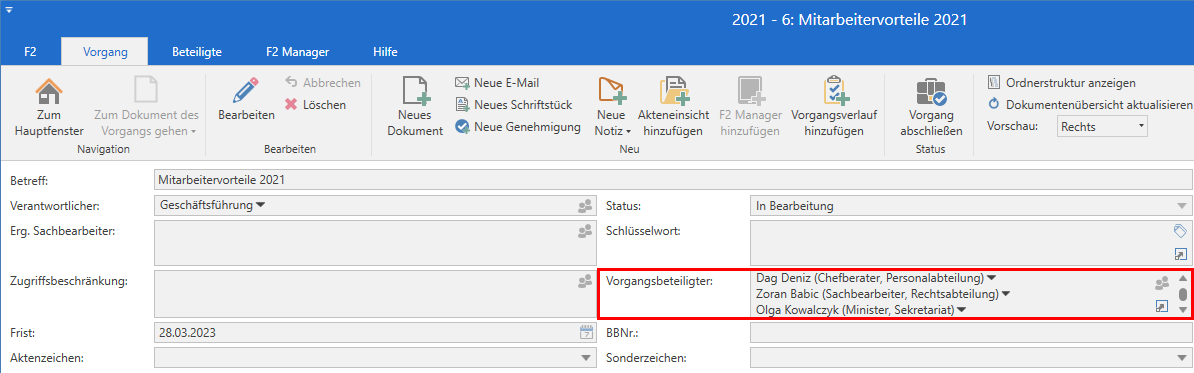Delete the case with Löschen

pyautogui.click(x=315, y=104)
